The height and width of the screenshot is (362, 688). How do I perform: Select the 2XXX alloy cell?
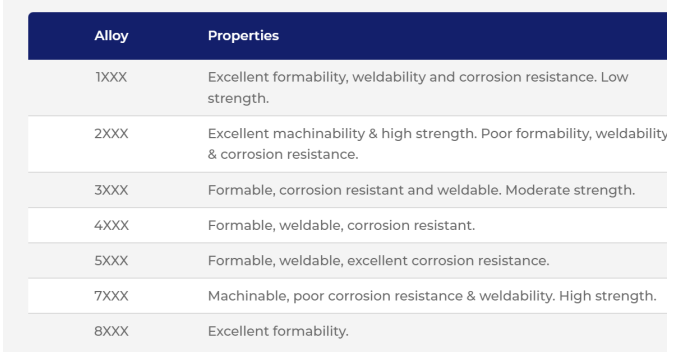[x=111, y=133]
